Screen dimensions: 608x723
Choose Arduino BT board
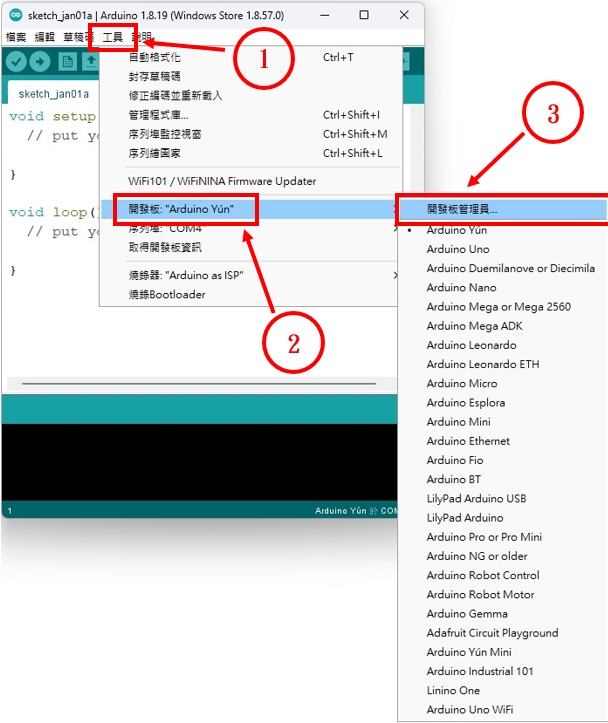point(503,480)
